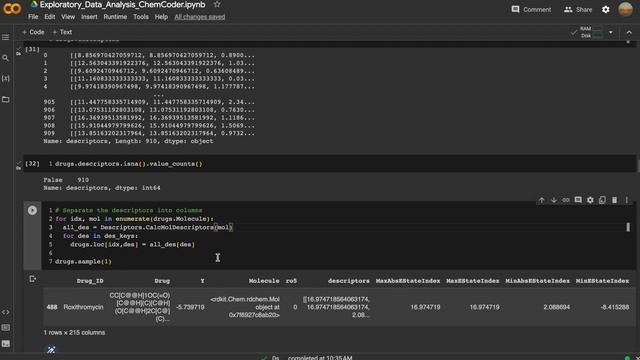The width and height of the screenshot is (640, 360).
Task: Open the File menu
Action: coord(33,17)
